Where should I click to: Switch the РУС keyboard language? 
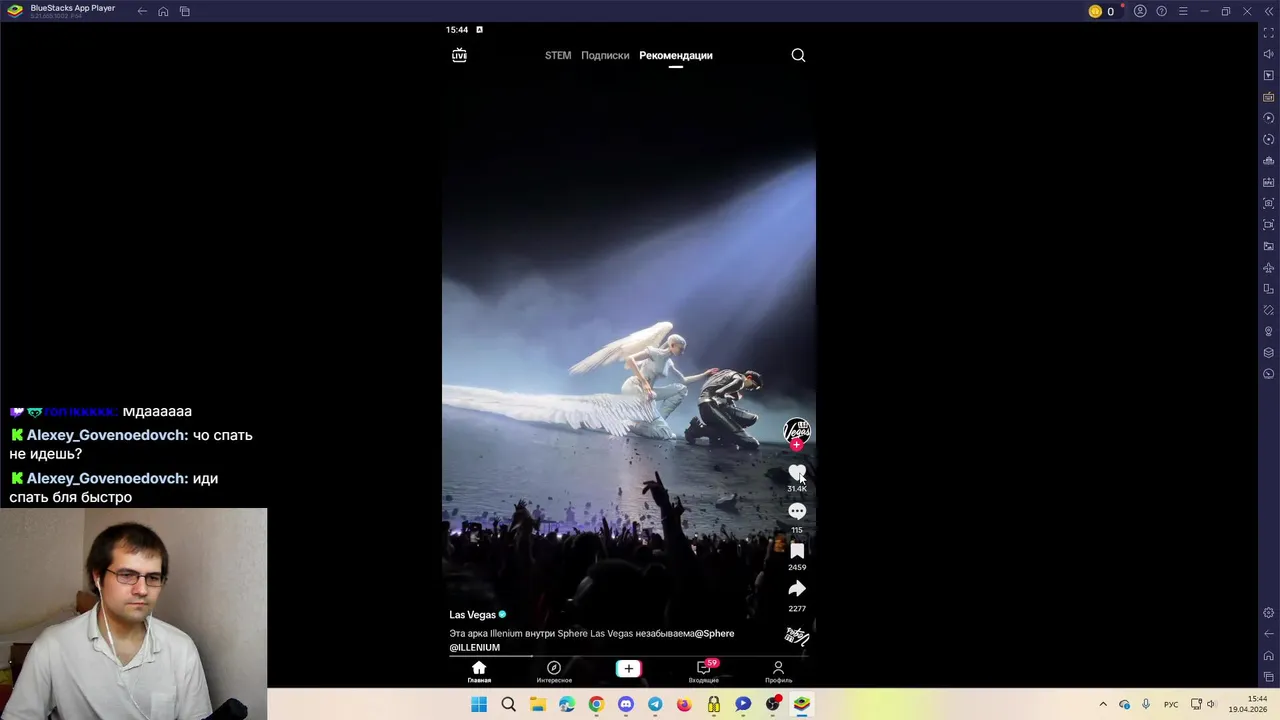coord(1171,704)
